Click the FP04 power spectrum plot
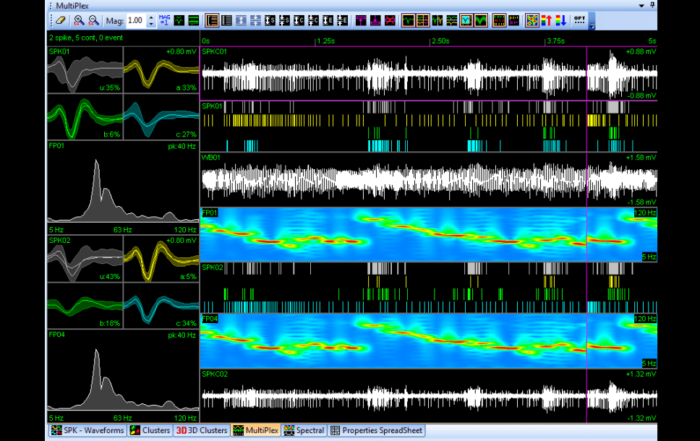 (123, 376)
